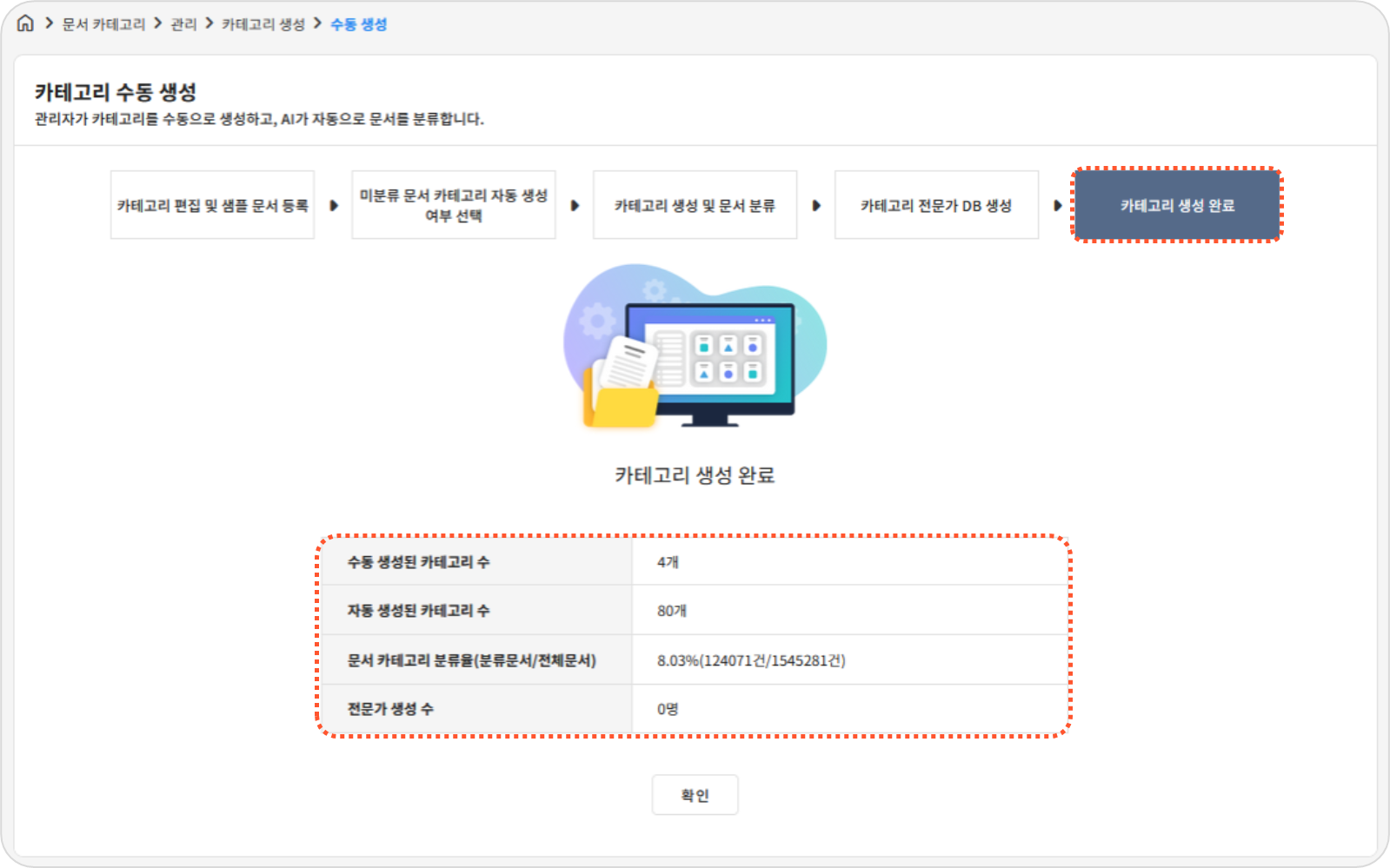The height and width of the screenshot is (868, 1390).
Task: Click the arrow after the 카테고리 편집 step
Action: pyautogui.click(x=334, y=206)
